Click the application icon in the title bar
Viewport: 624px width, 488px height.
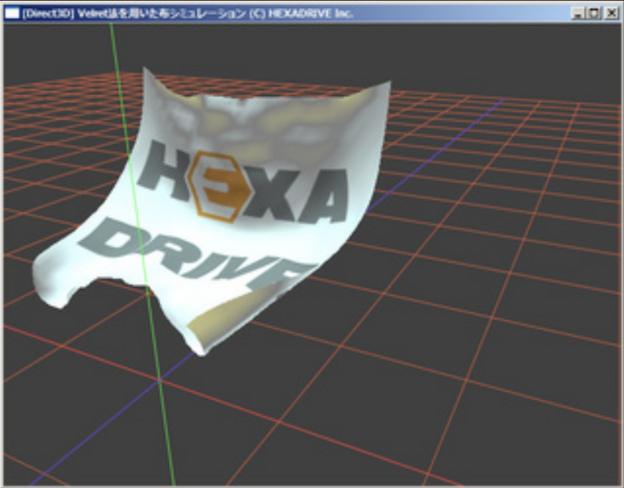tap(12, 12)
